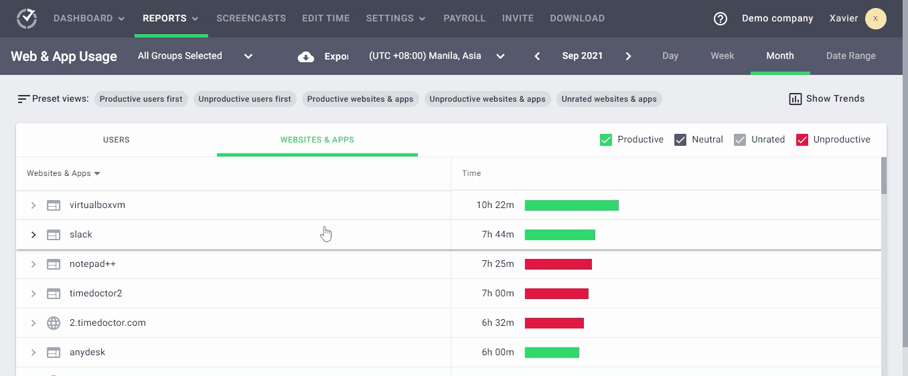The height and width of the screenshot is (376, 908).
Task: Go to previous month arrow
Action: point(537,56)
